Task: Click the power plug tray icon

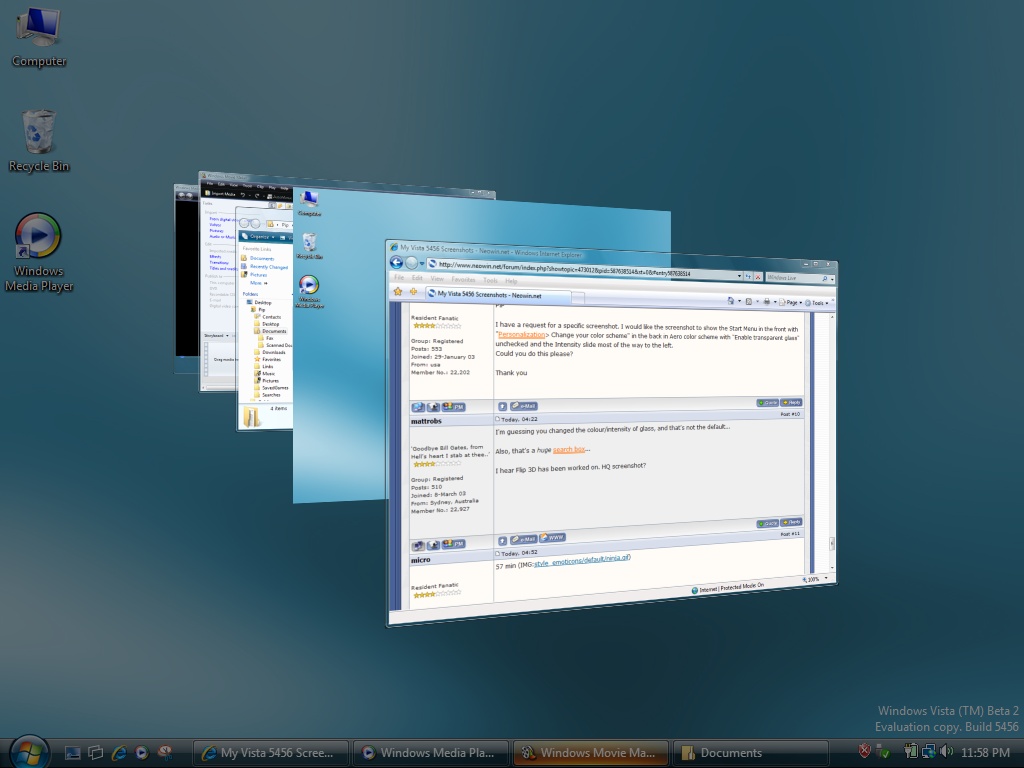Action: coord(910,752)
